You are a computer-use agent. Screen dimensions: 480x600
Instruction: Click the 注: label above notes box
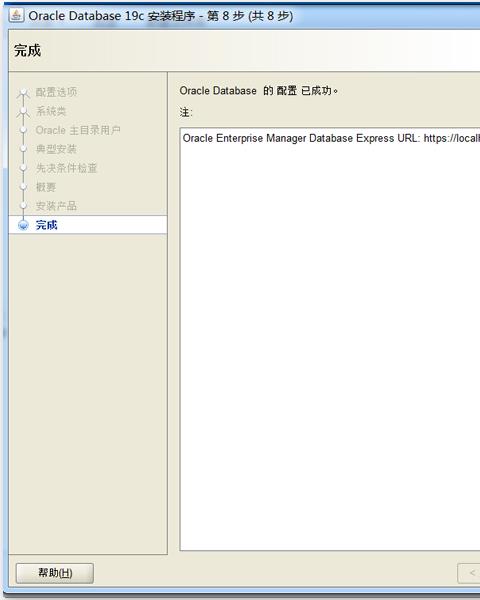[x=186, y=112]
